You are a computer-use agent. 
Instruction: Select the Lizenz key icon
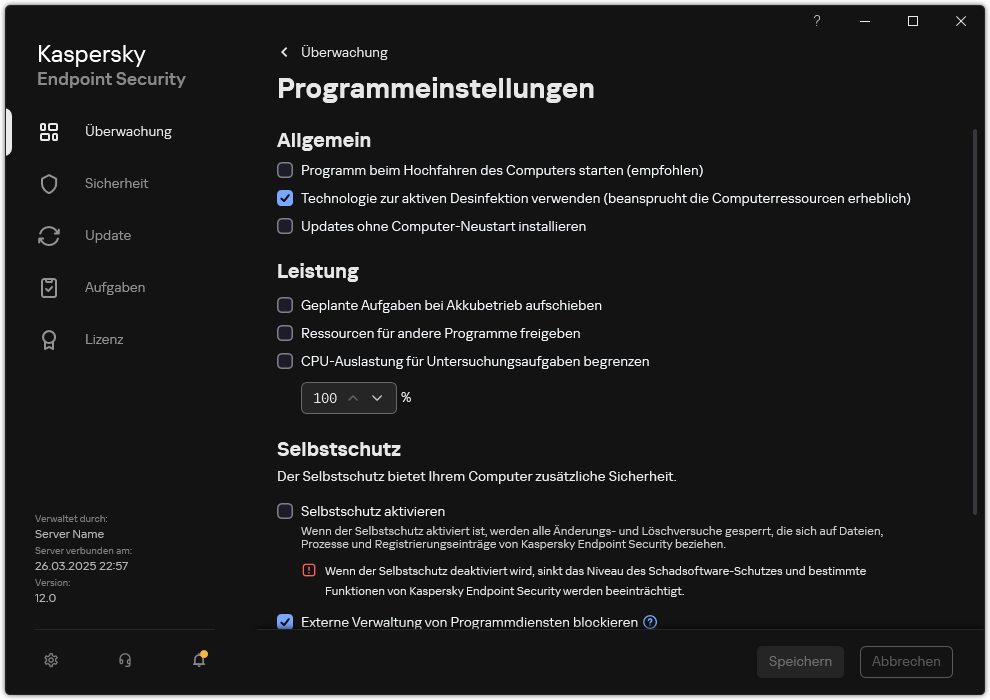coord(49,339)
